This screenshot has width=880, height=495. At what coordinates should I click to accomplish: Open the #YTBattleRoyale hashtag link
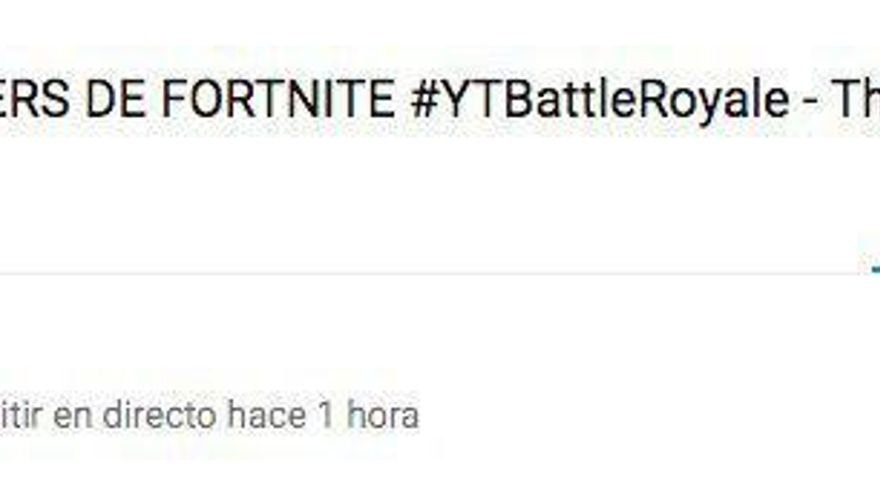[600, 100]
